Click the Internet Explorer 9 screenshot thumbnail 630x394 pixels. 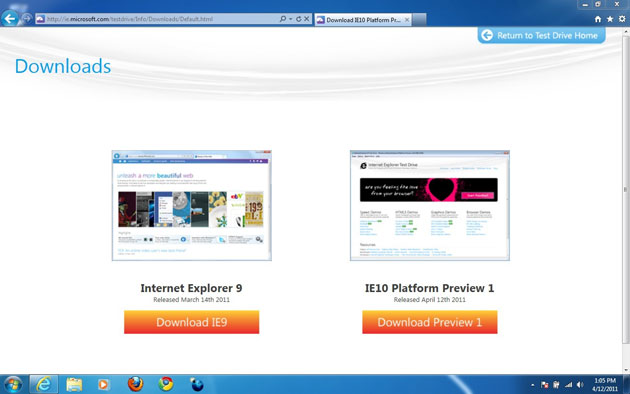[x=192, y=206]
